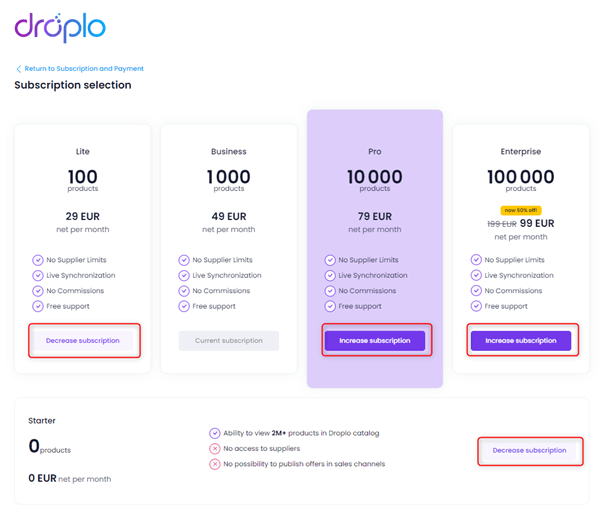Decrease subscription to the Starter plan

pyautogui.click(x=529, y=450)
